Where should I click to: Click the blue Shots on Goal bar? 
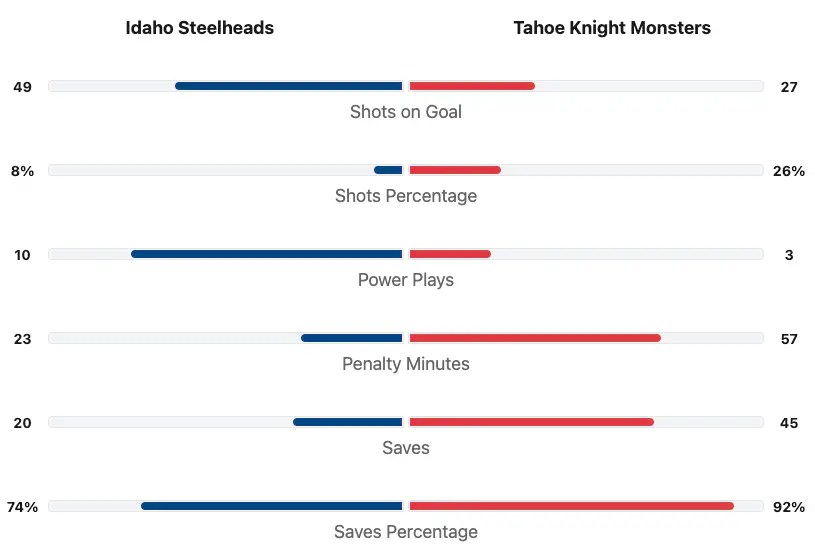(x=289, y=86)
